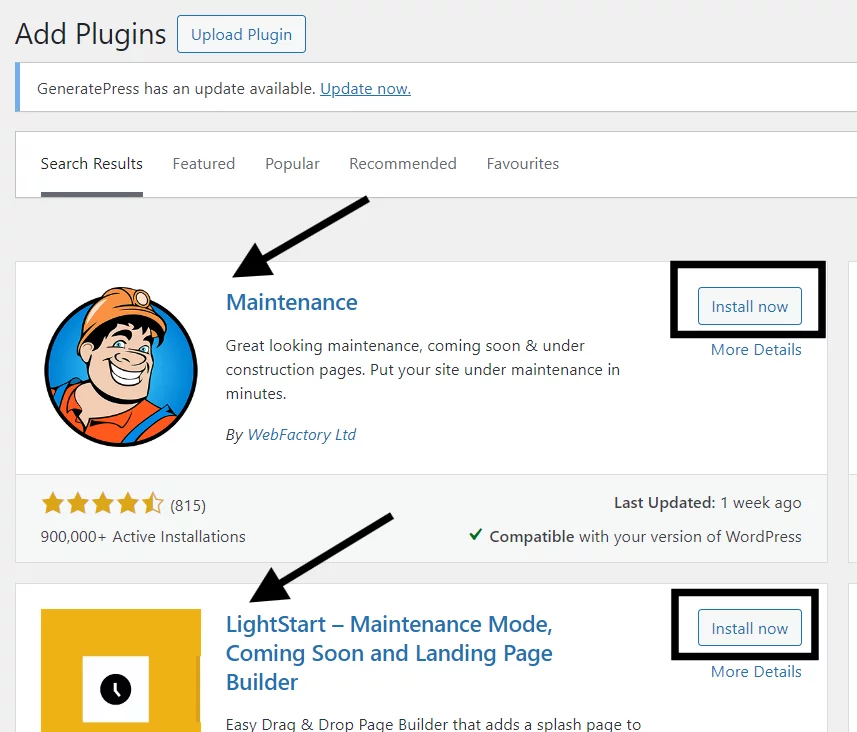Open the Recommended plugins tab
This screenshot has height=732, width=857.
[403, 163]
